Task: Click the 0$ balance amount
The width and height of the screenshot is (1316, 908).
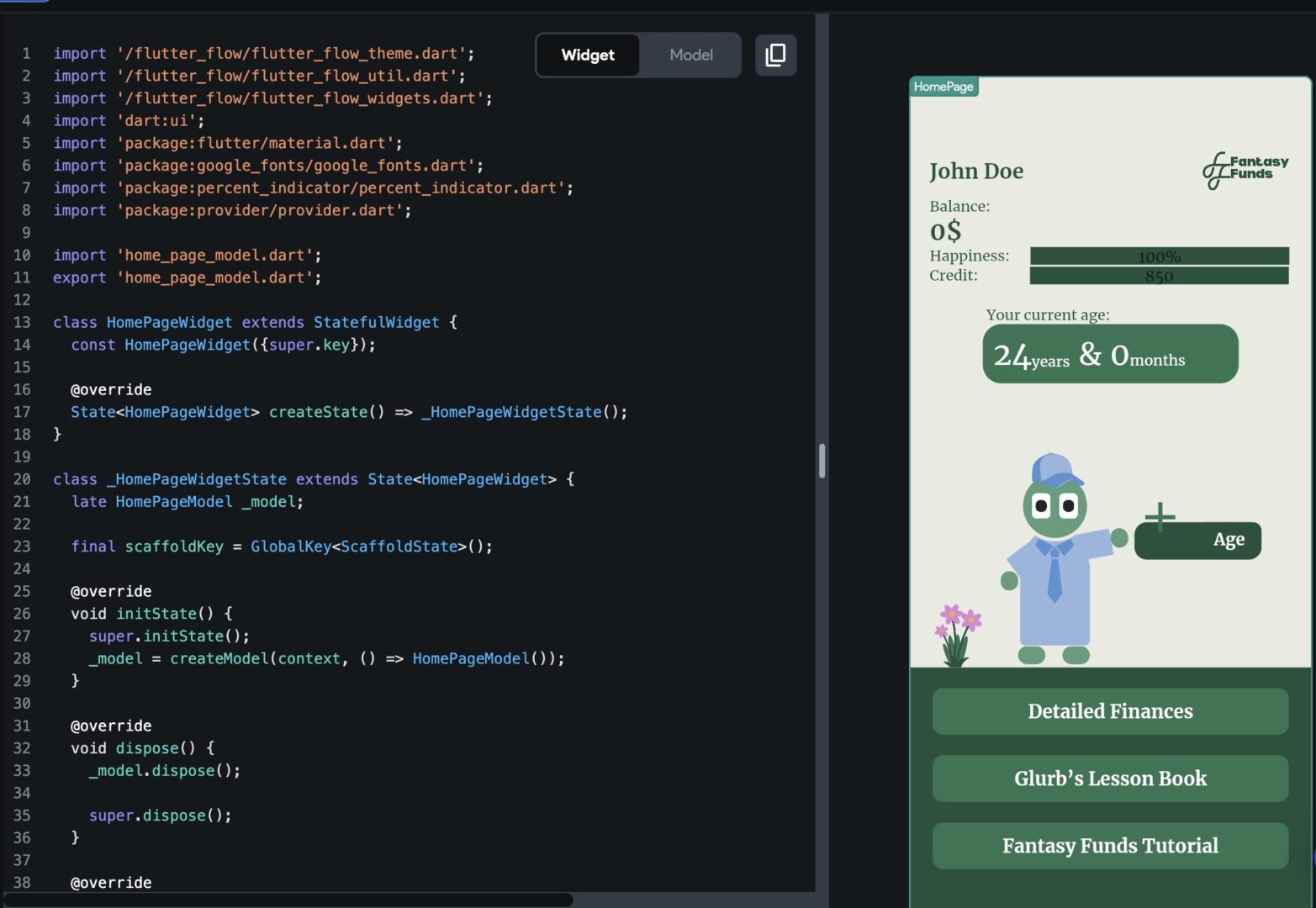Action: [x=945, y=231]
